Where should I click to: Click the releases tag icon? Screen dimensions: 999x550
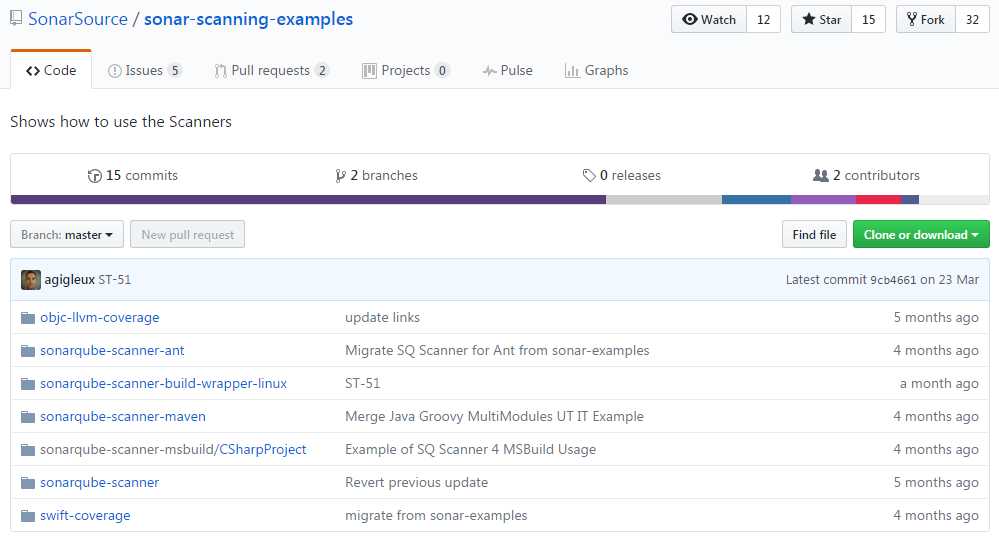click(x=589, y=175)
